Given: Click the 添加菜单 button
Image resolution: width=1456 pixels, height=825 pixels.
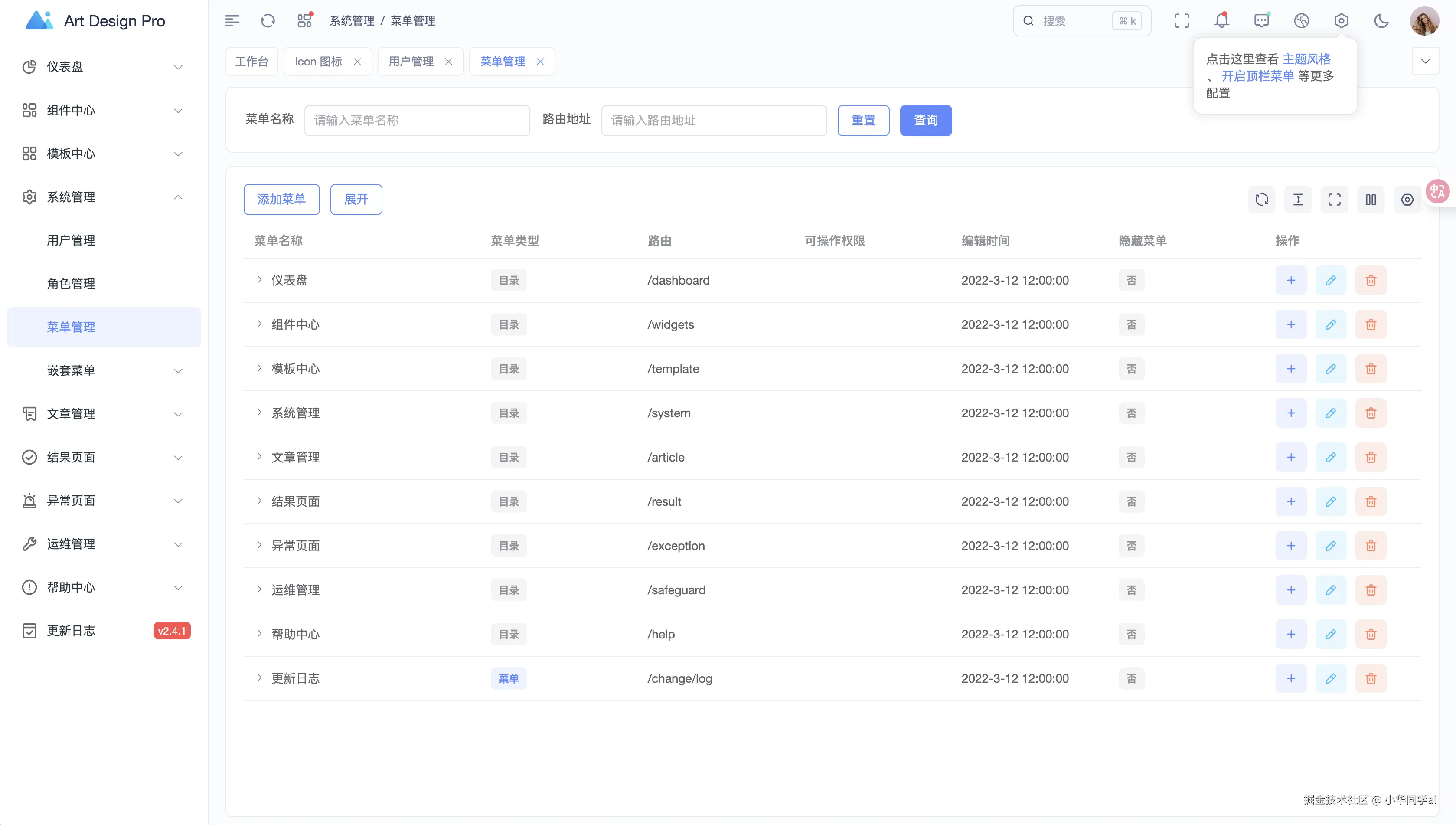Looking at the screenshot, I should (281, 200).
